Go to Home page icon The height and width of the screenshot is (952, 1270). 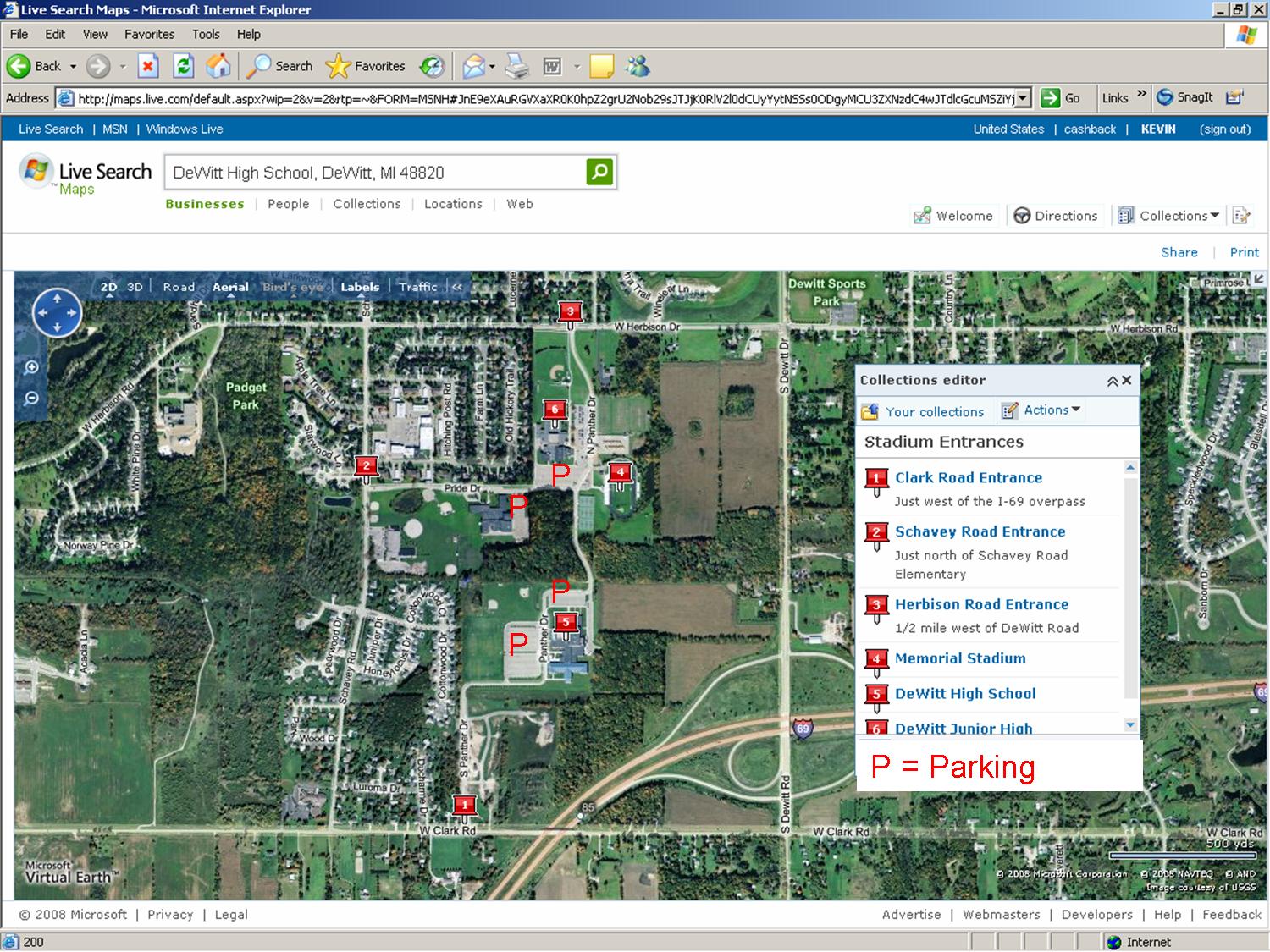point(218,66)
